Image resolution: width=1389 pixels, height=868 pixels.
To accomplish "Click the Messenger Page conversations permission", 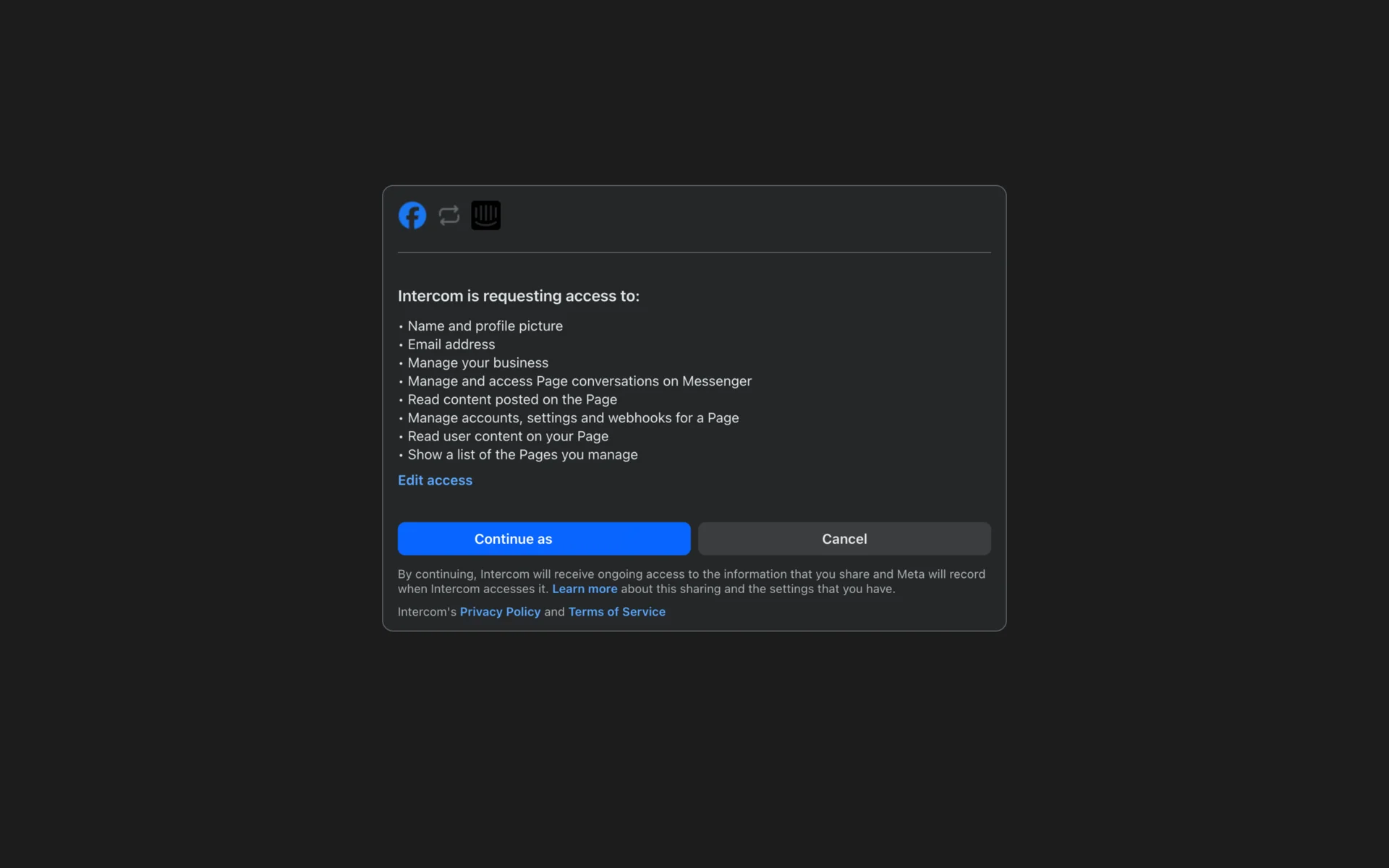I will (x=579, y=381).
